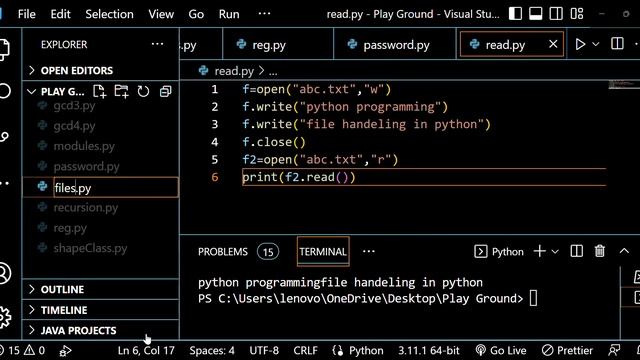Viewport: 640px width, 360px height.
Task: Switch to the password.py editor tab
Action: click(x=395, y=44)
